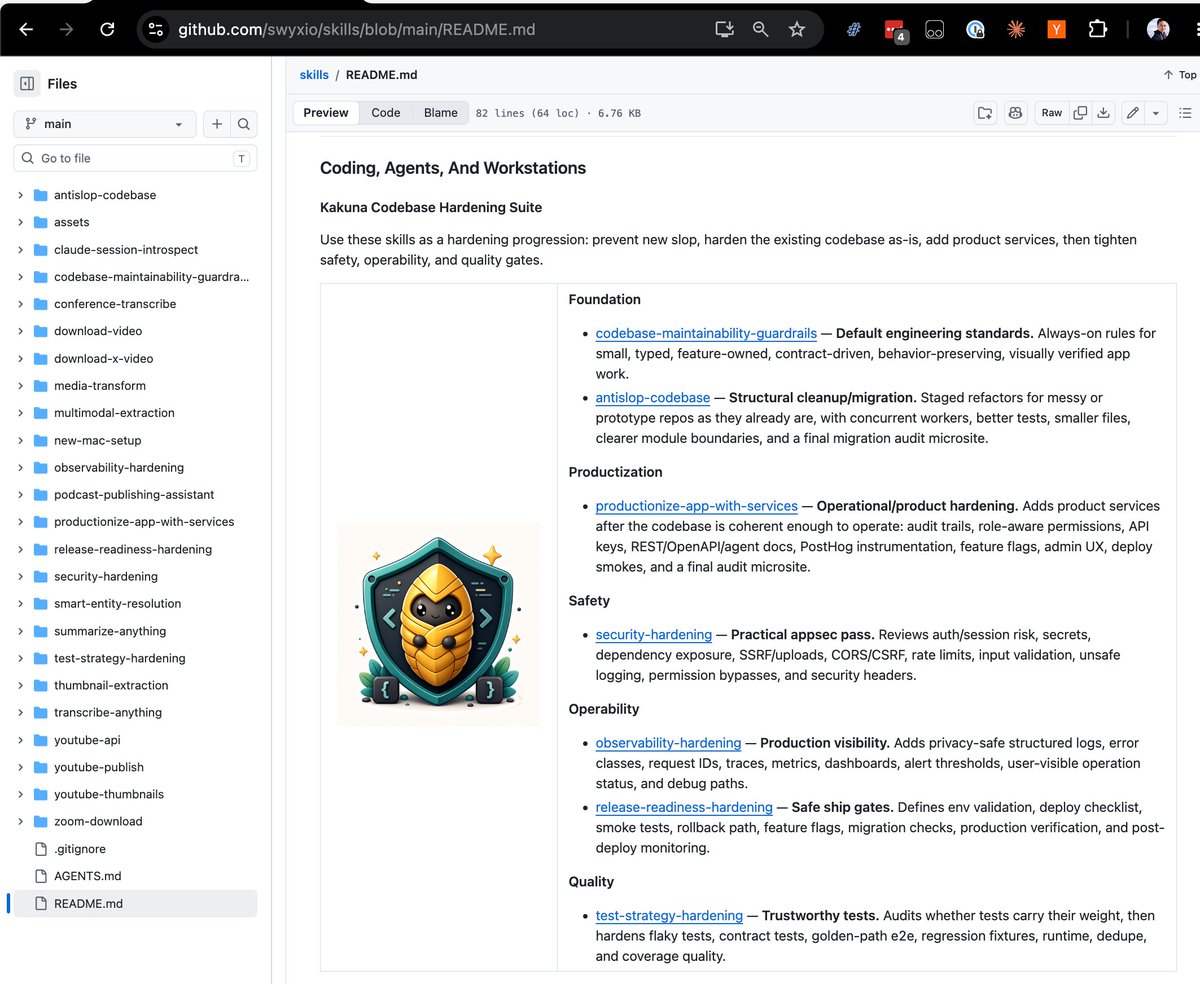Expand the youtube-api folder chevron

[20, 740]
